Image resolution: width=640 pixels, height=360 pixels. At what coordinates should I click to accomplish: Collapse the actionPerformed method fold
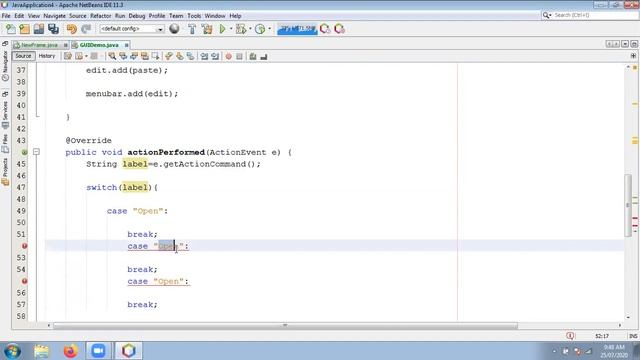click(x=36, y=152)
